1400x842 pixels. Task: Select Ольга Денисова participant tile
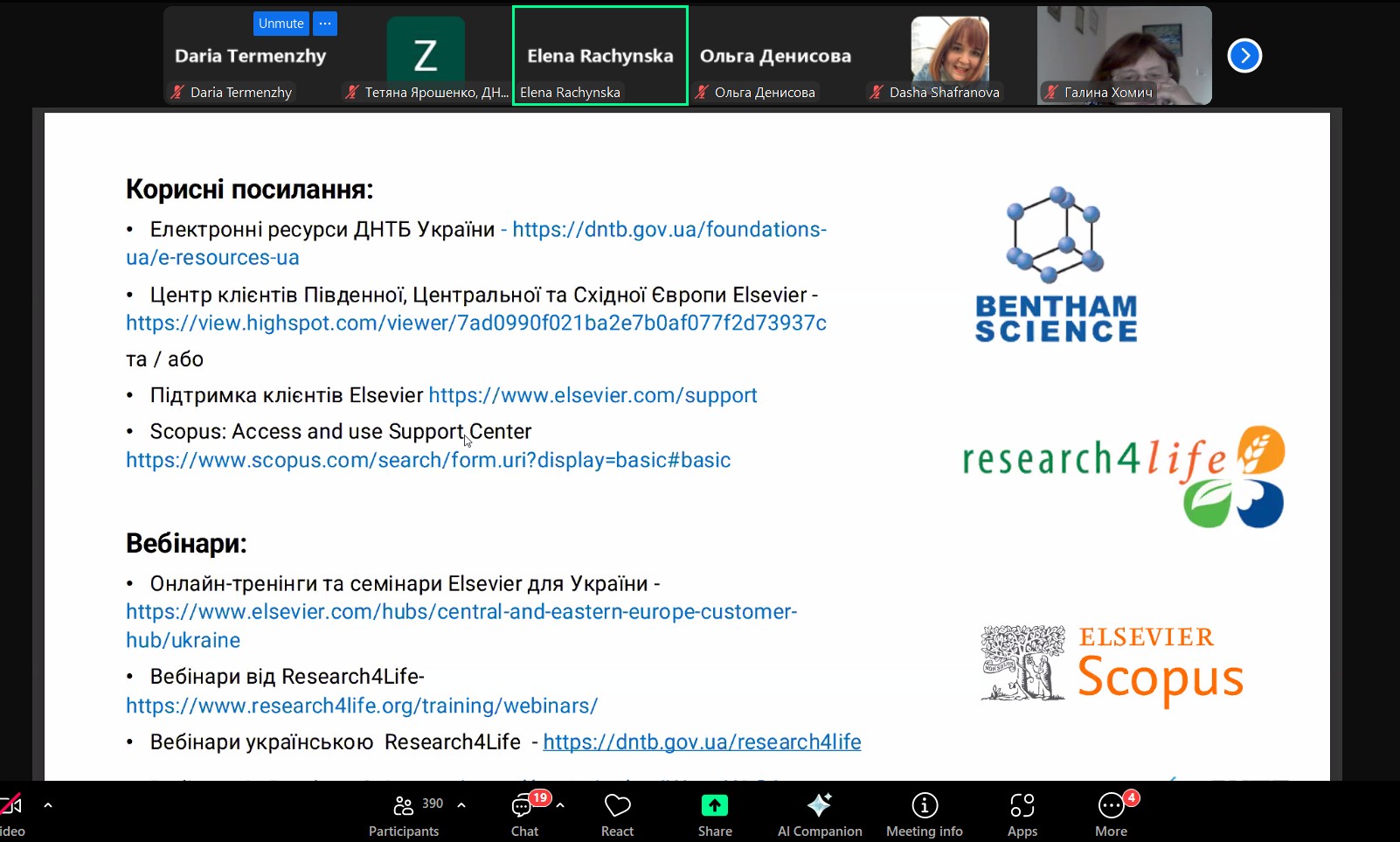click(775, 56)
